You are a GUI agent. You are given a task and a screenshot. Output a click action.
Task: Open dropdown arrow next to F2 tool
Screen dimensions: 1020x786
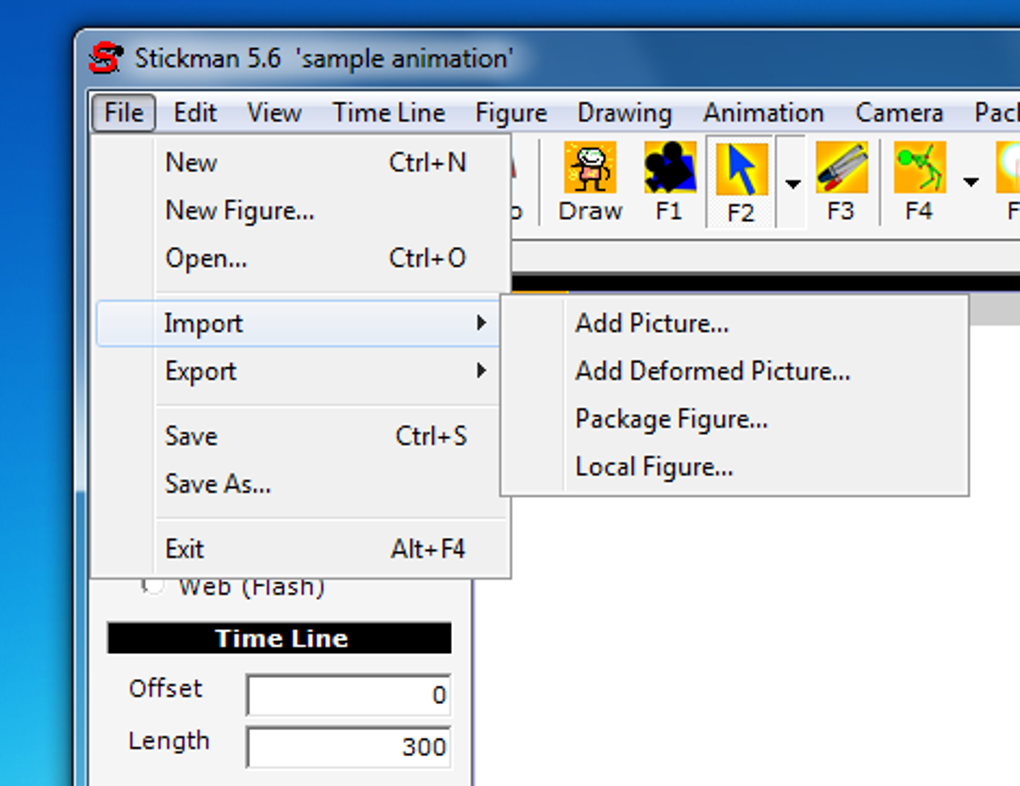click(x=792, y=183)
